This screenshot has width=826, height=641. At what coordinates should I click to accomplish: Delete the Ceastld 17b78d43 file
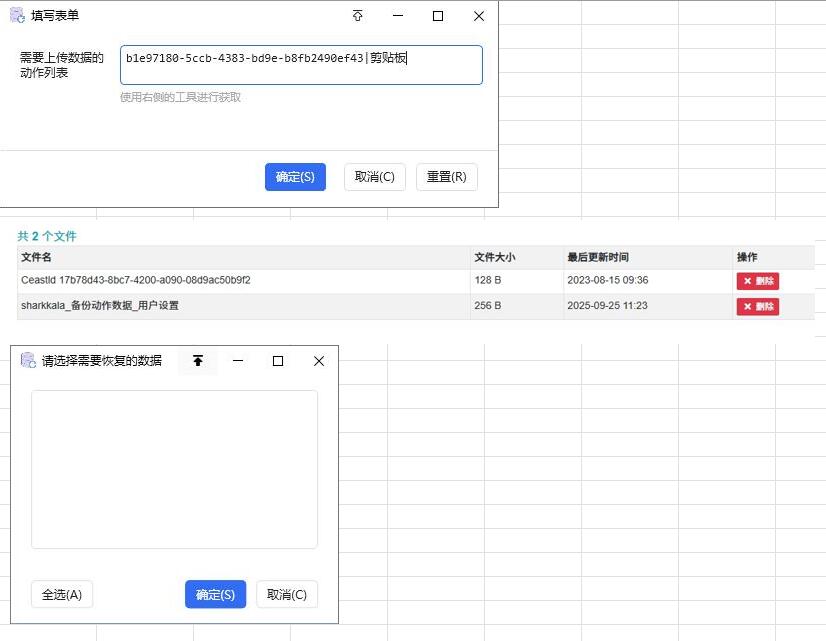[757, 281]
